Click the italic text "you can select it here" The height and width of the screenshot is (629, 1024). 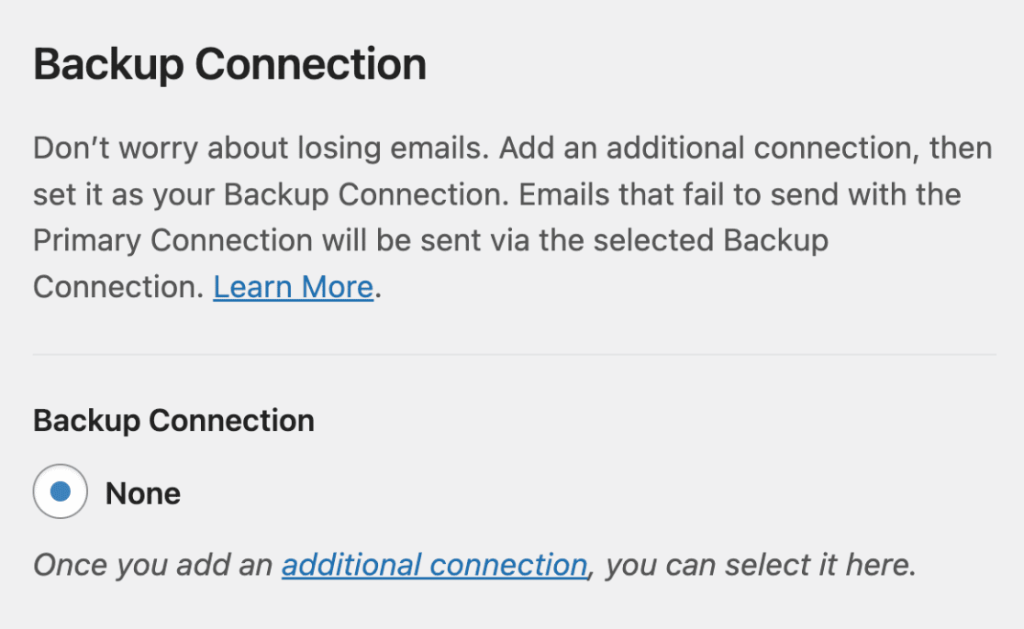click(760, 565)
